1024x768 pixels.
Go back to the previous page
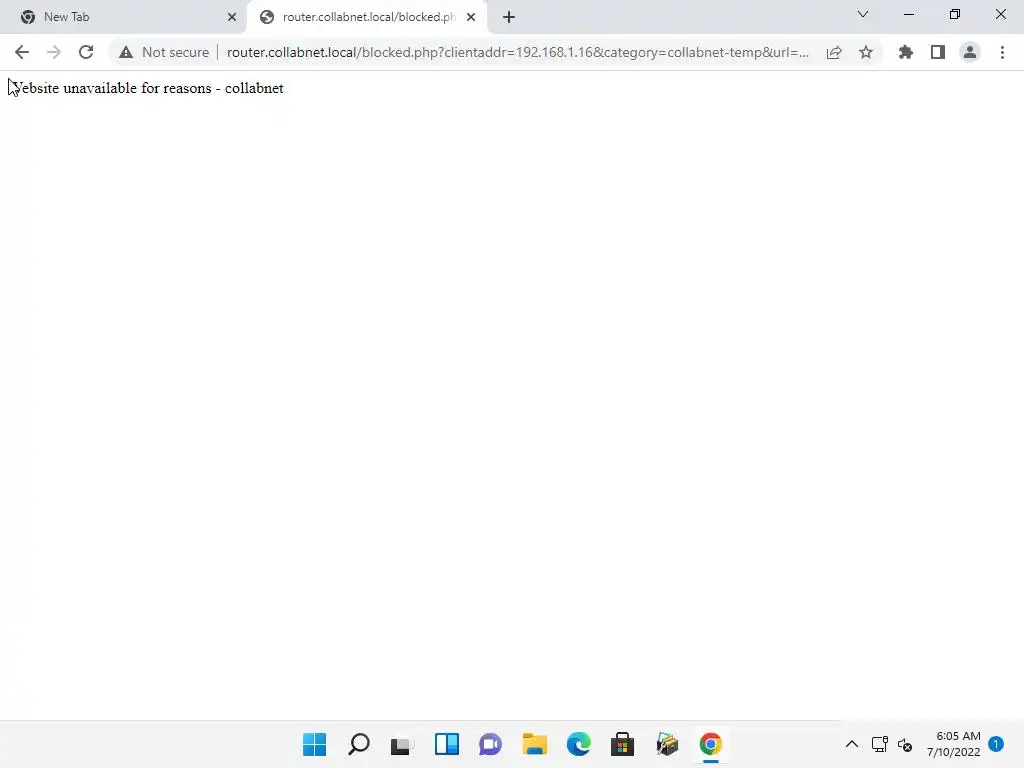(22, 52)
